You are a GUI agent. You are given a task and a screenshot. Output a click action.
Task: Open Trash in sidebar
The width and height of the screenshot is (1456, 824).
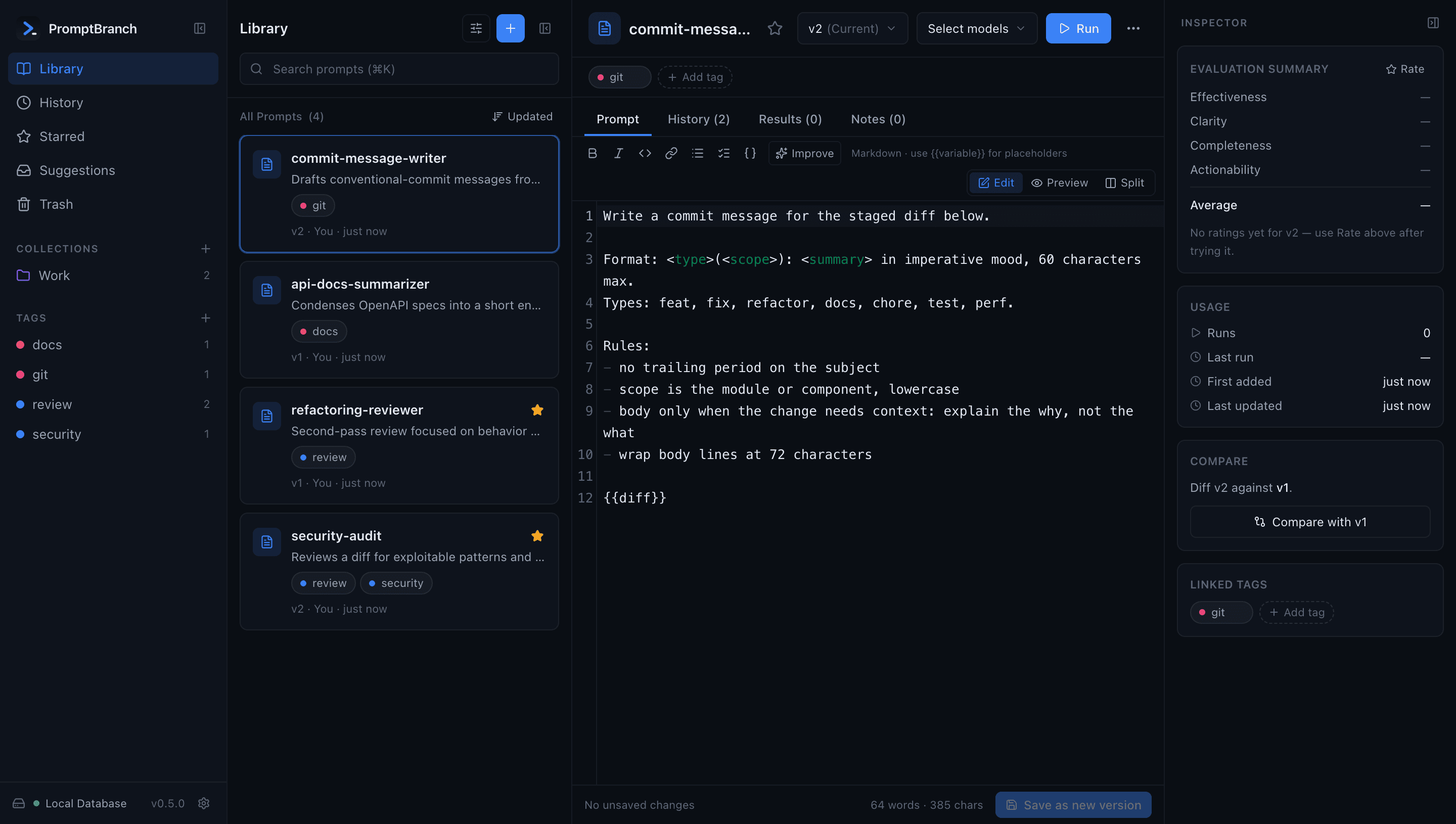pyautogui.click(x=113, y=204)
